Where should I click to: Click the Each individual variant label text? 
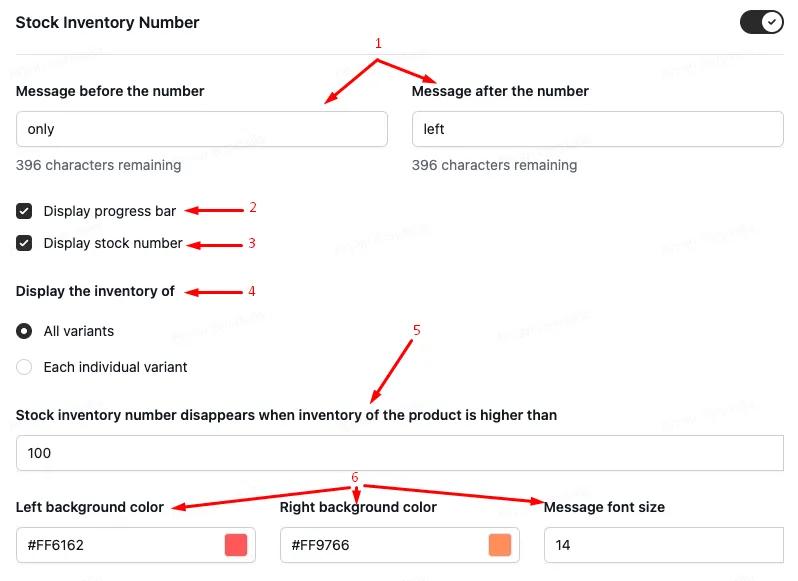coord(116,367)
